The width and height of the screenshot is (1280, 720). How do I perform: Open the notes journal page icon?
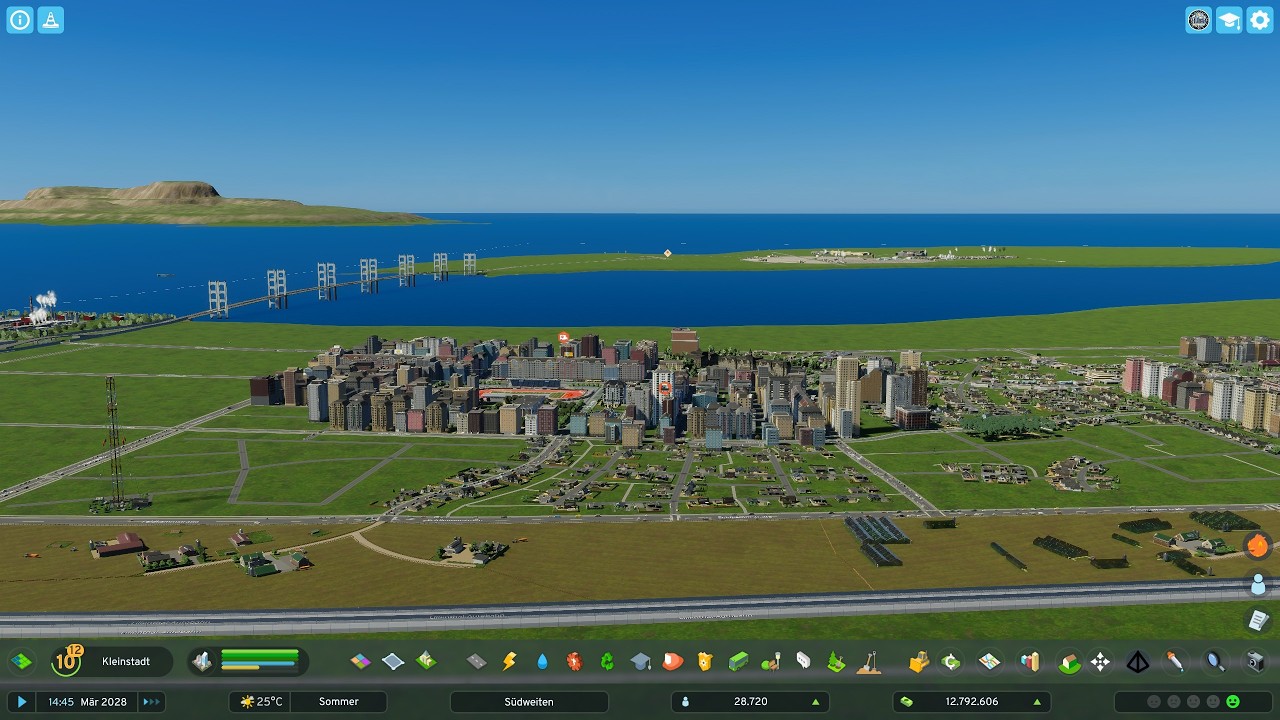(x=1258, y=620)
